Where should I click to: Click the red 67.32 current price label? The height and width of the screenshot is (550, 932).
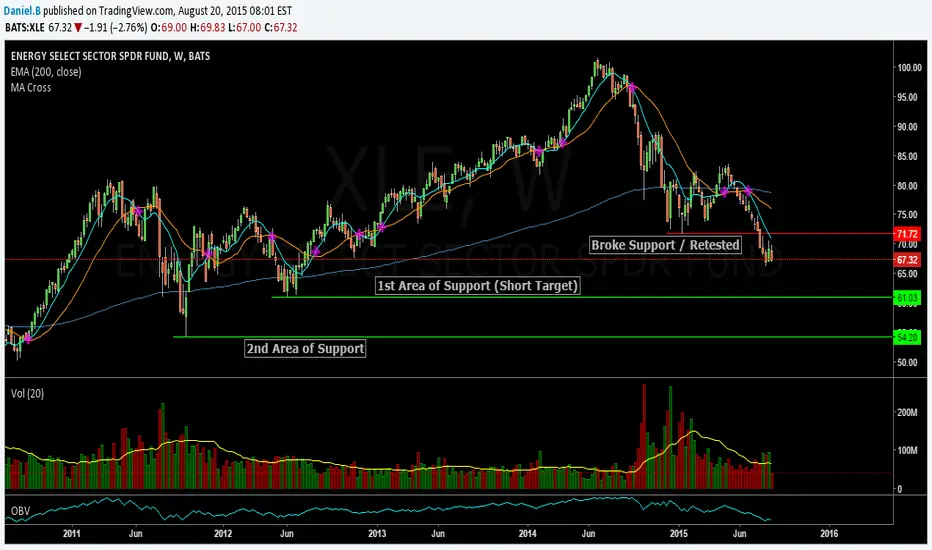click(907, 260)
